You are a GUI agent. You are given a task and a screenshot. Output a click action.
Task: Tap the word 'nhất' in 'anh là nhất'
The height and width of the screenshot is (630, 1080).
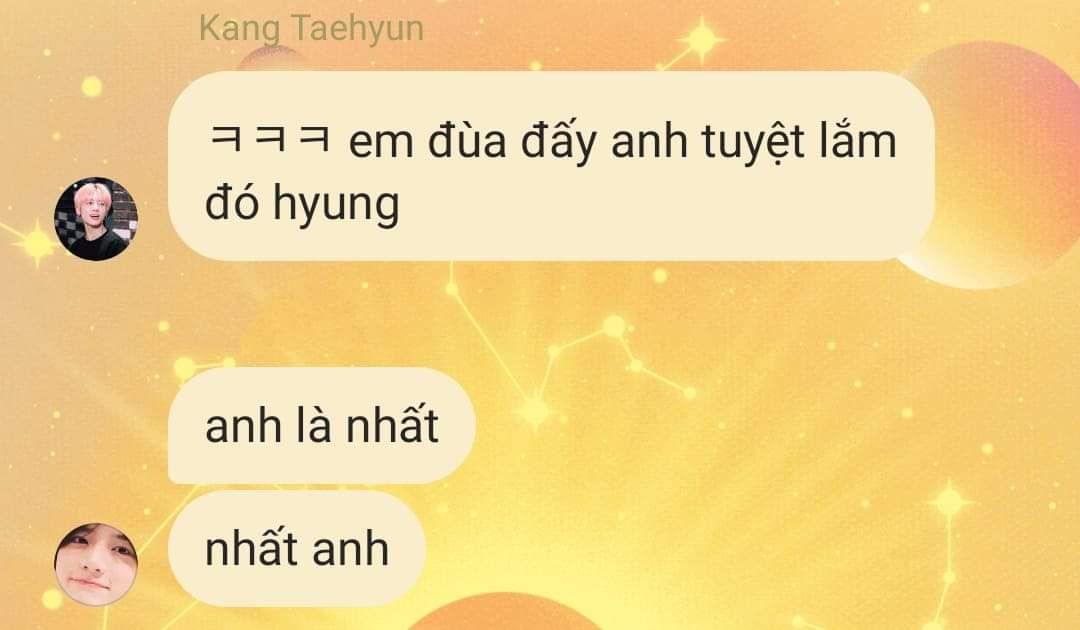392,425
